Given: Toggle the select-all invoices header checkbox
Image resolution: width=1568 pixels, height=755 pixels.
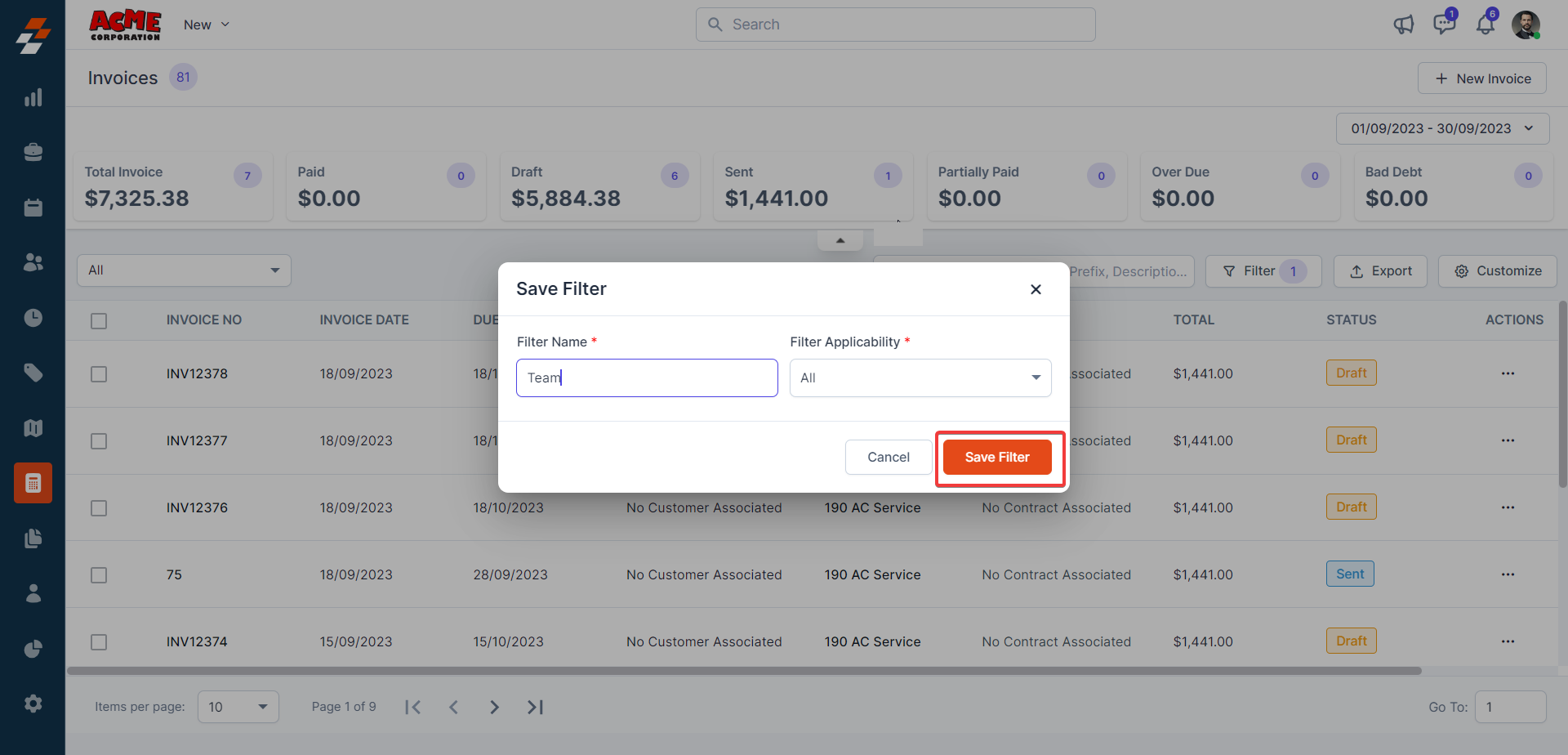Looking at the screenshot, I should [99, 321].
